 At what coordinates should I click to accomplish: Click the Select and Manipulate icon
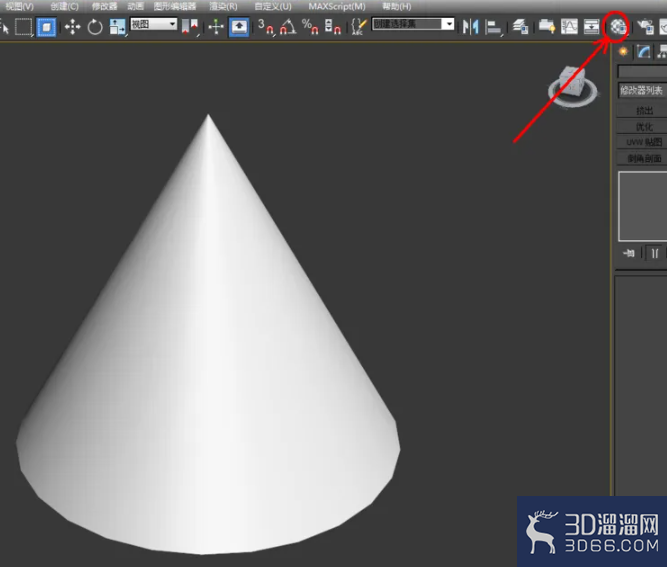(216, 27)
